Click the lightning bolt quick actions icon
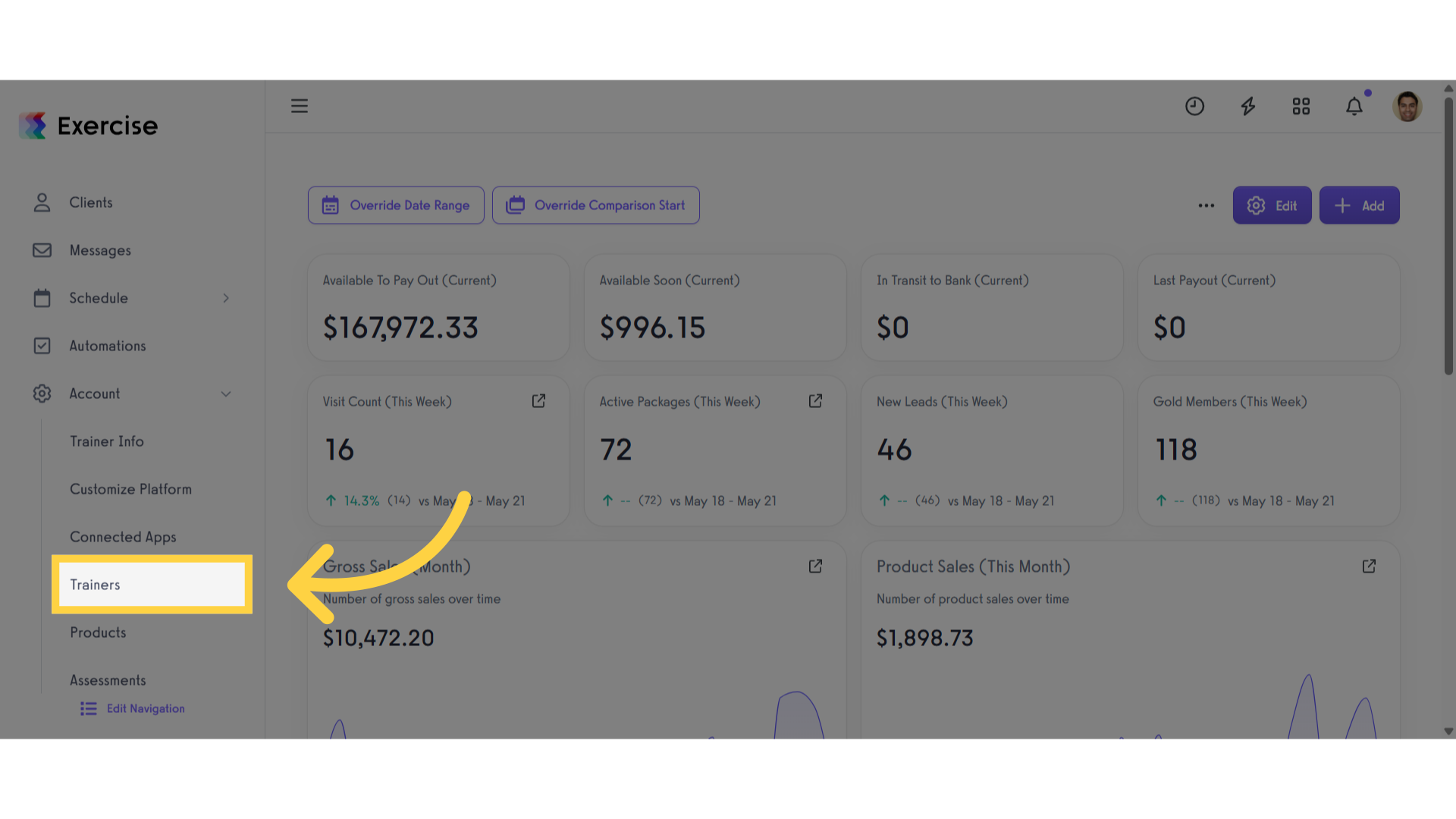The width and height of the screenshot is (1456, 819). click(x=1248, y=106)
